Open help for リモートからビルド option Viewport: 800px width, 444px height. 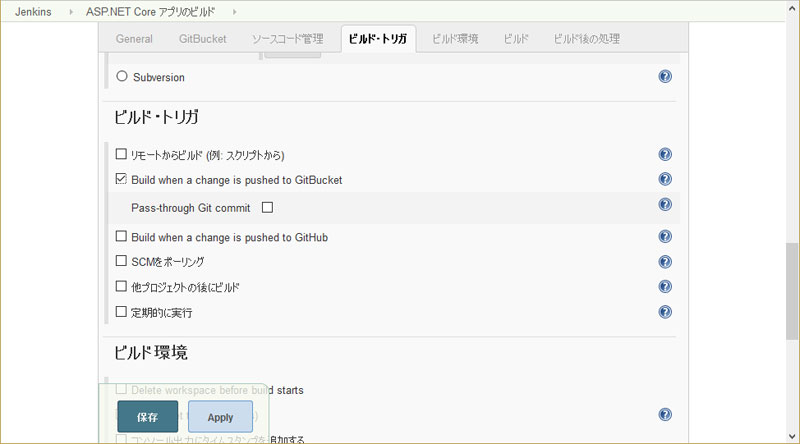pyautogui.click(x=665, y=154)
